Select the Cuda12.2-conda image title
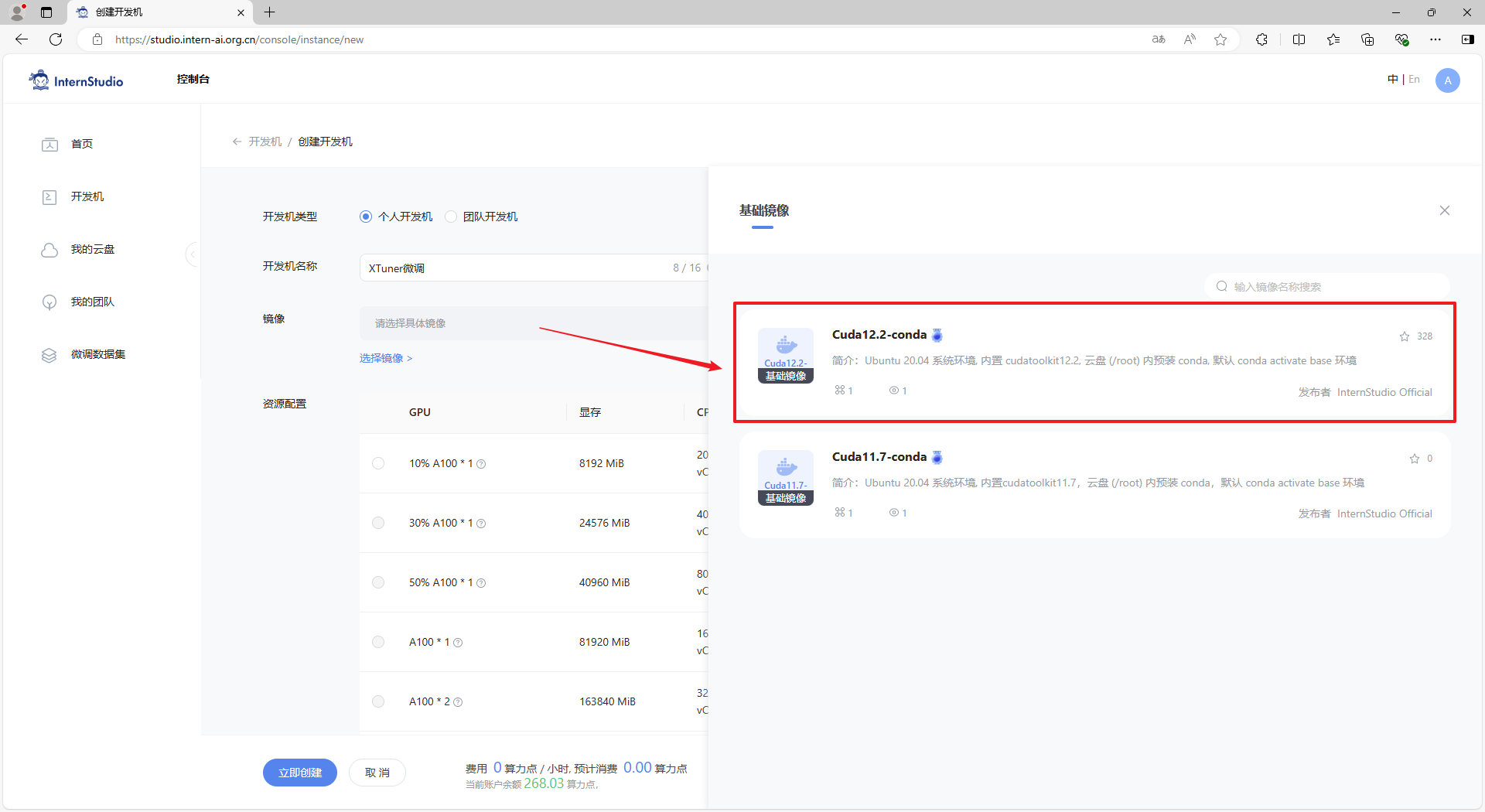Viewport: 1485px width, 812px height. (879, 334)
